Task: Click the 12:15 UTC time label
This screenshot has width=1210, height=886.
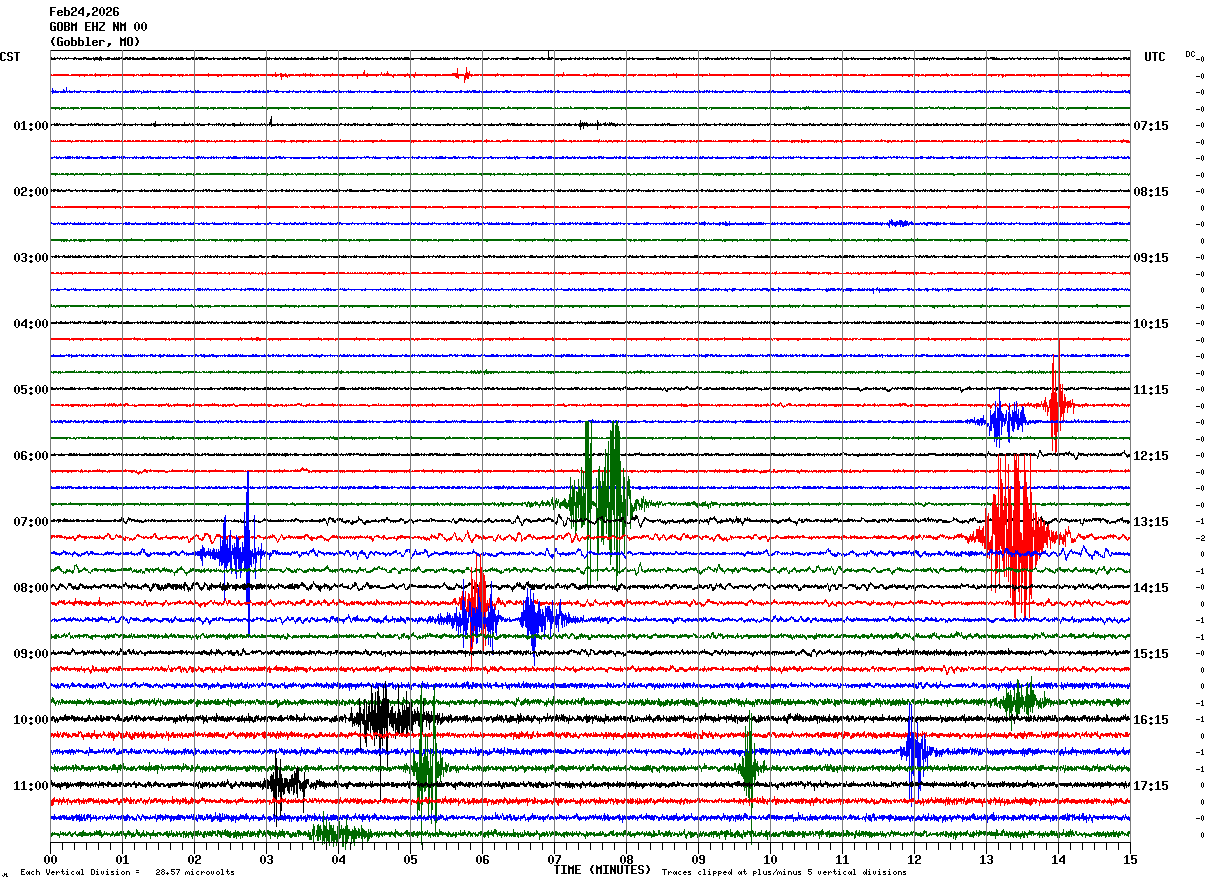Action: 1151,456
